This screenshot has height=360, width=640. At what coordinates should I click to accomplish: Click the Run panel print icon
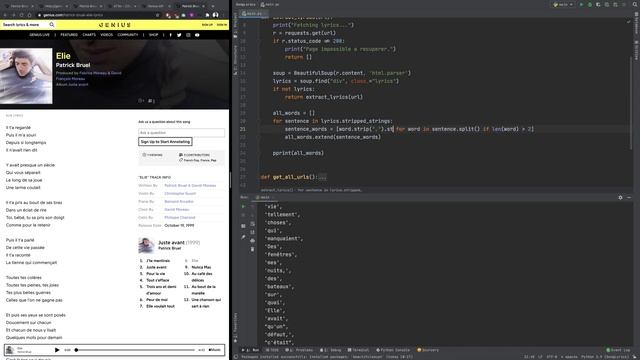(x=252, y=240)
